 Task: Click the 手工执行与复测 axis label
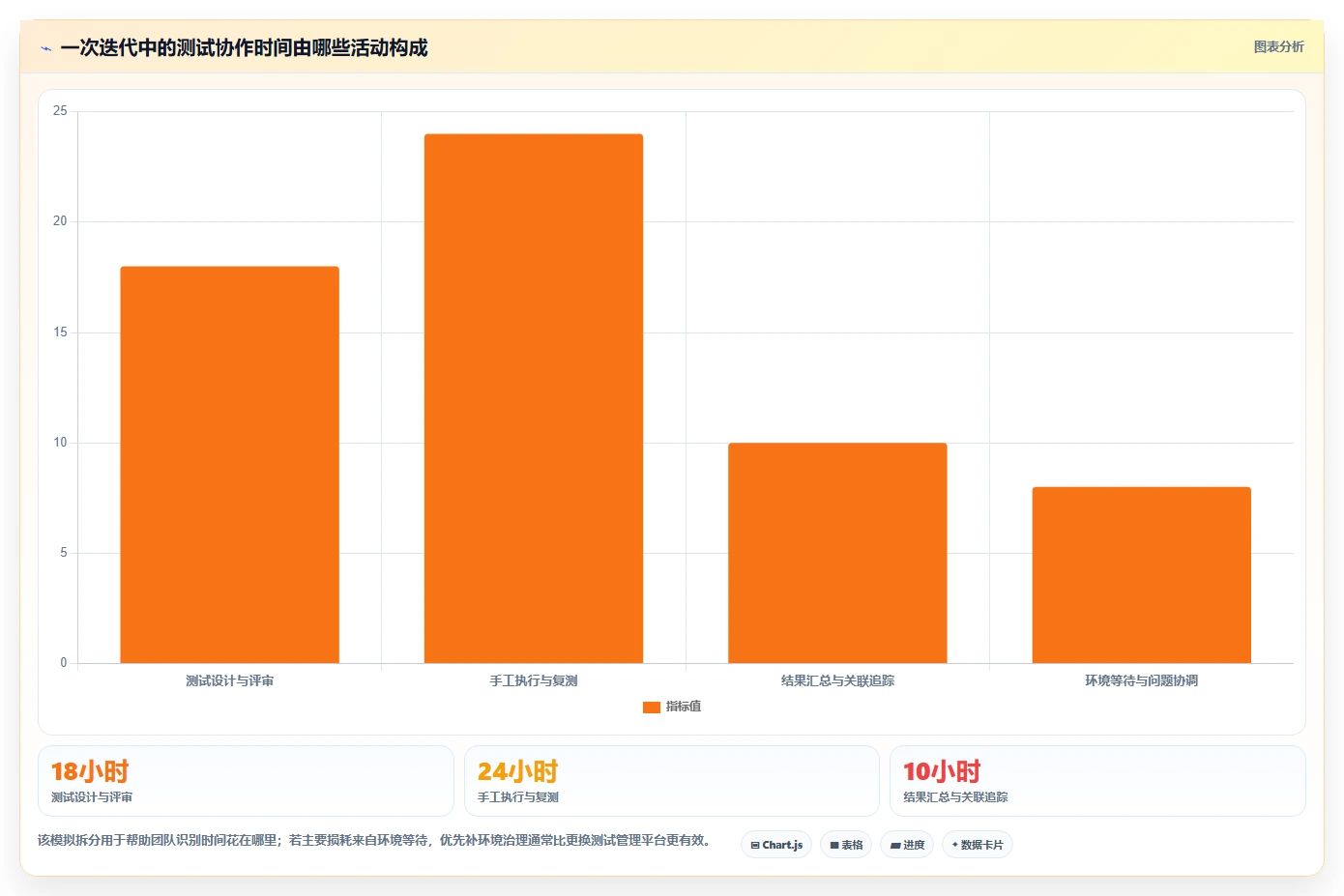pyautogui.click(x=534, y=680)
